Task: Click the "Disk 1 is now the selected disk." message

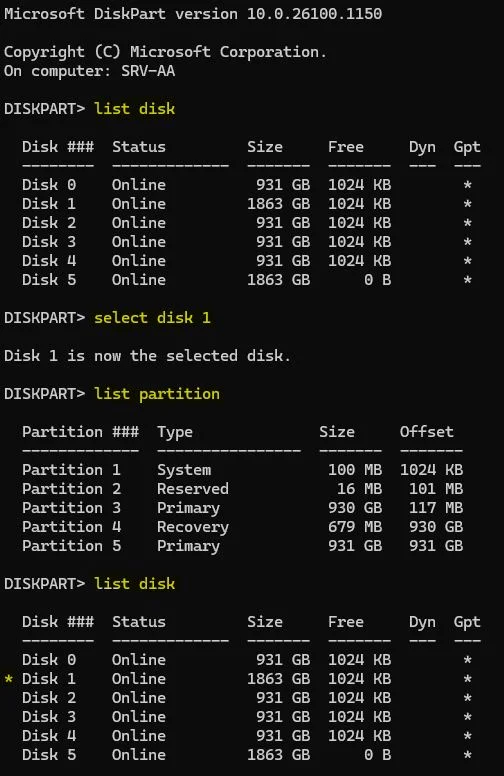Action: pyautogui.click(x=148, y=356)
